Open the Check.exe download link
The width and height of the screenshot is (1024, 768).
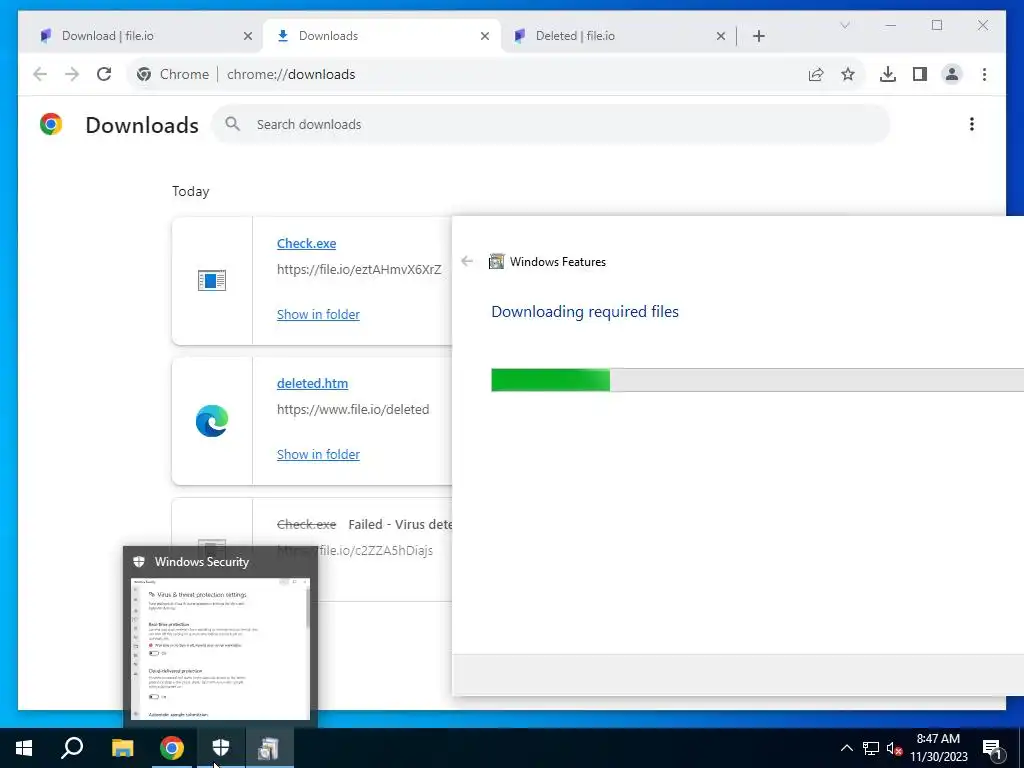pos(306,244)
